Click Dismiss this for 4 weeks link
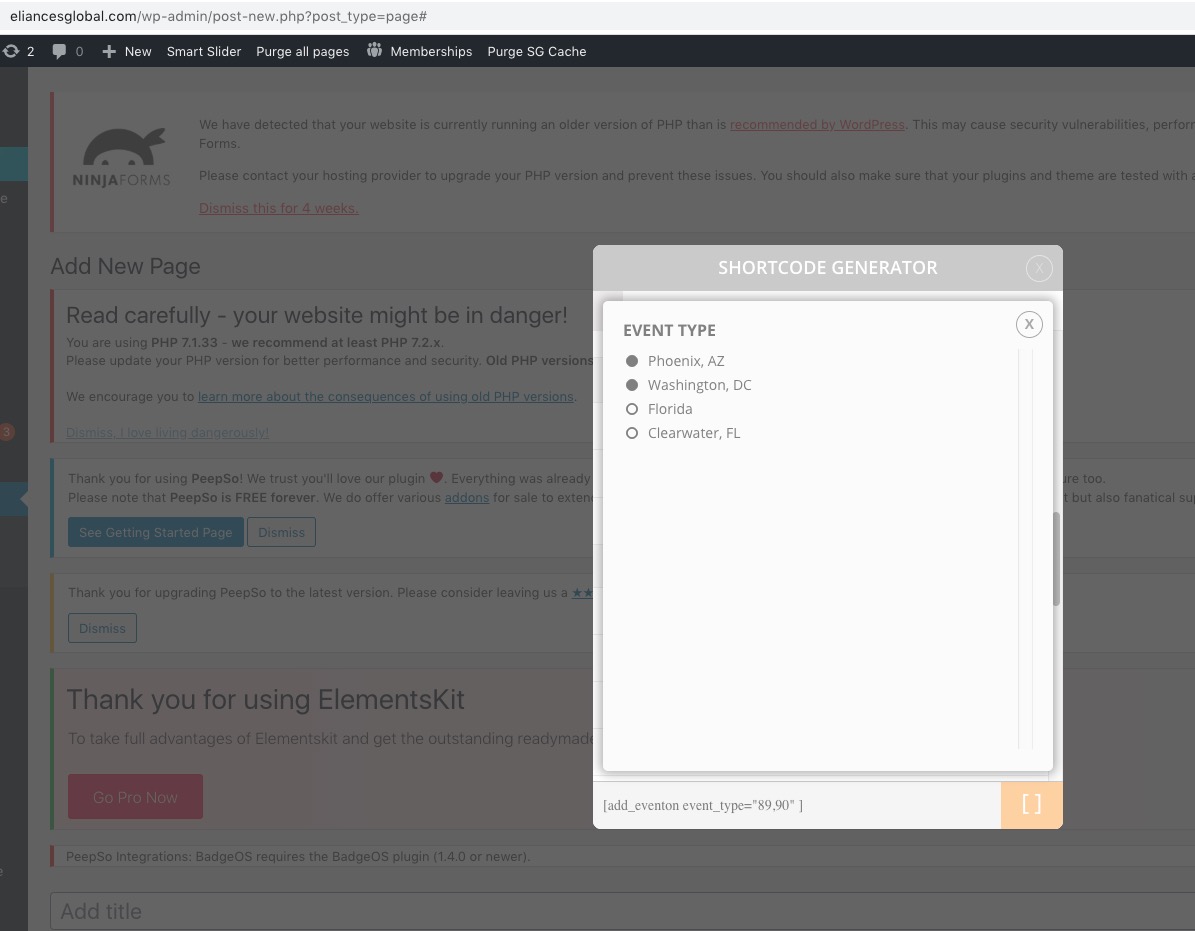 click(x=278, y=208)
